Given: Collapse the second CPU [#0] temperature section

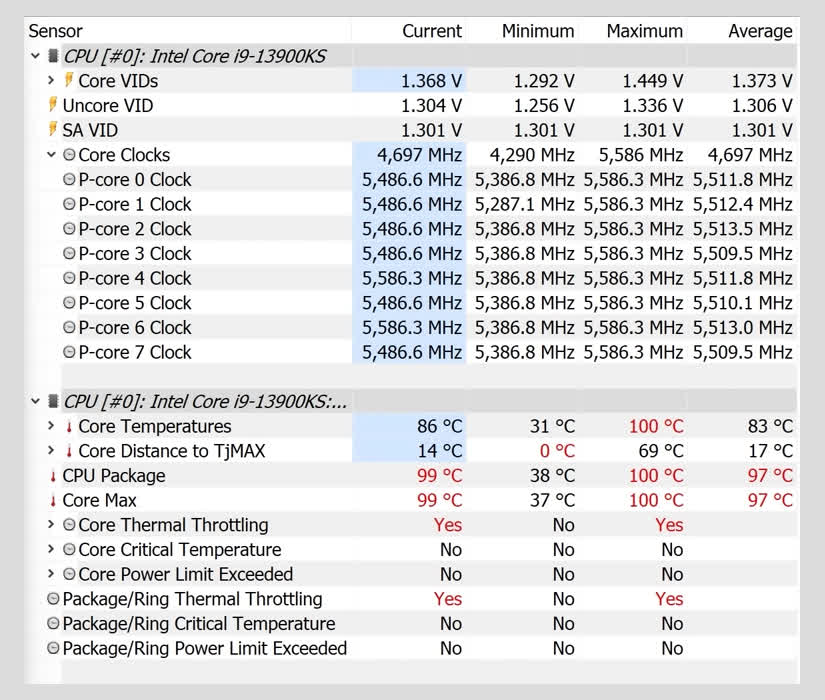Looking at the screenshot, I should [x=36, y=402].
